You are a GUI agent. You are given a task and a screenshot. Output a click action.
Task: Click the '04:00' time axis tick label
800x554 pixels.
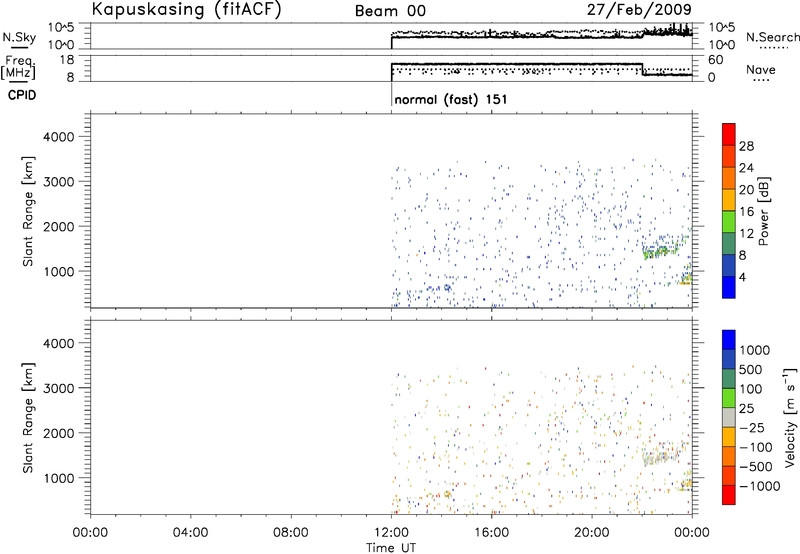pos(191,533)
